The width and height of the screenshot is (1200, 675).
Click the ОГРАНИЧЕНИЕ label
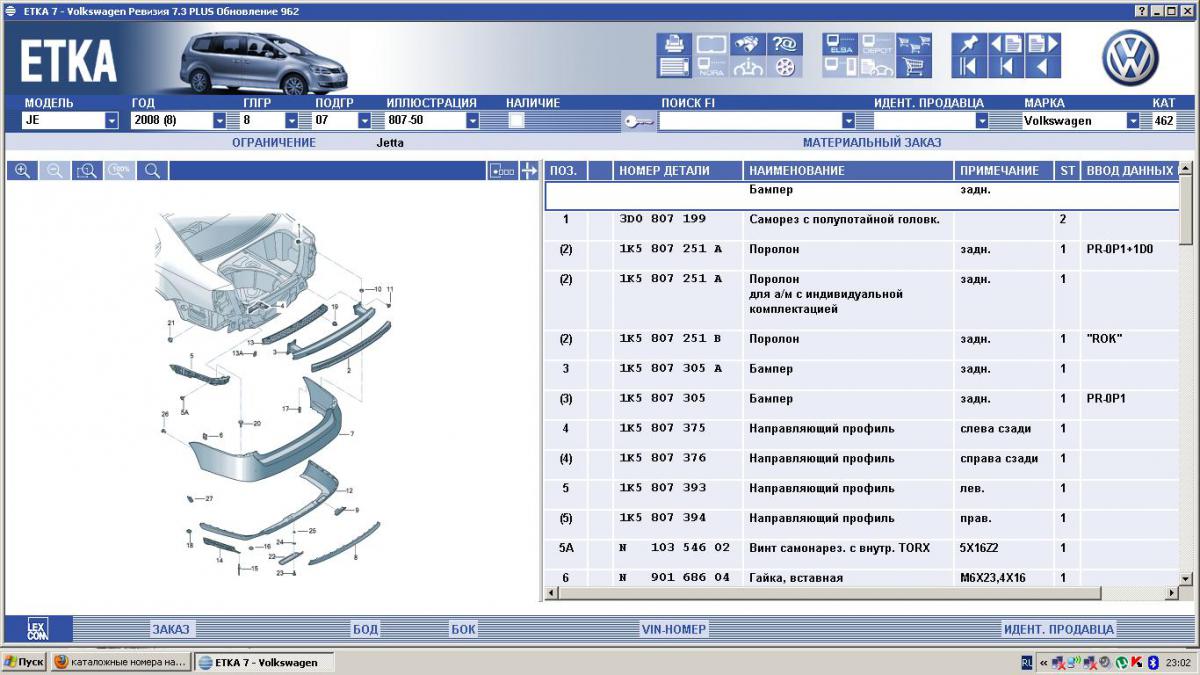pos(274,143)
